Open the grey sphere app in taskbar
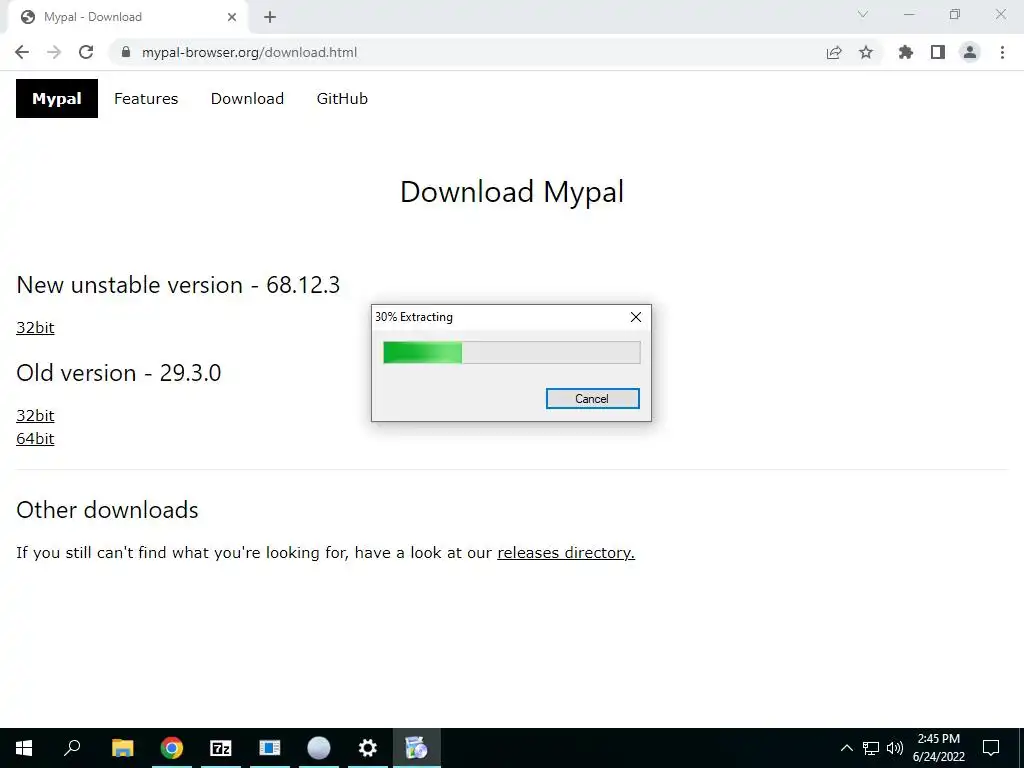Viewport: 1024px width, 768px height. (x=319, y=748)
